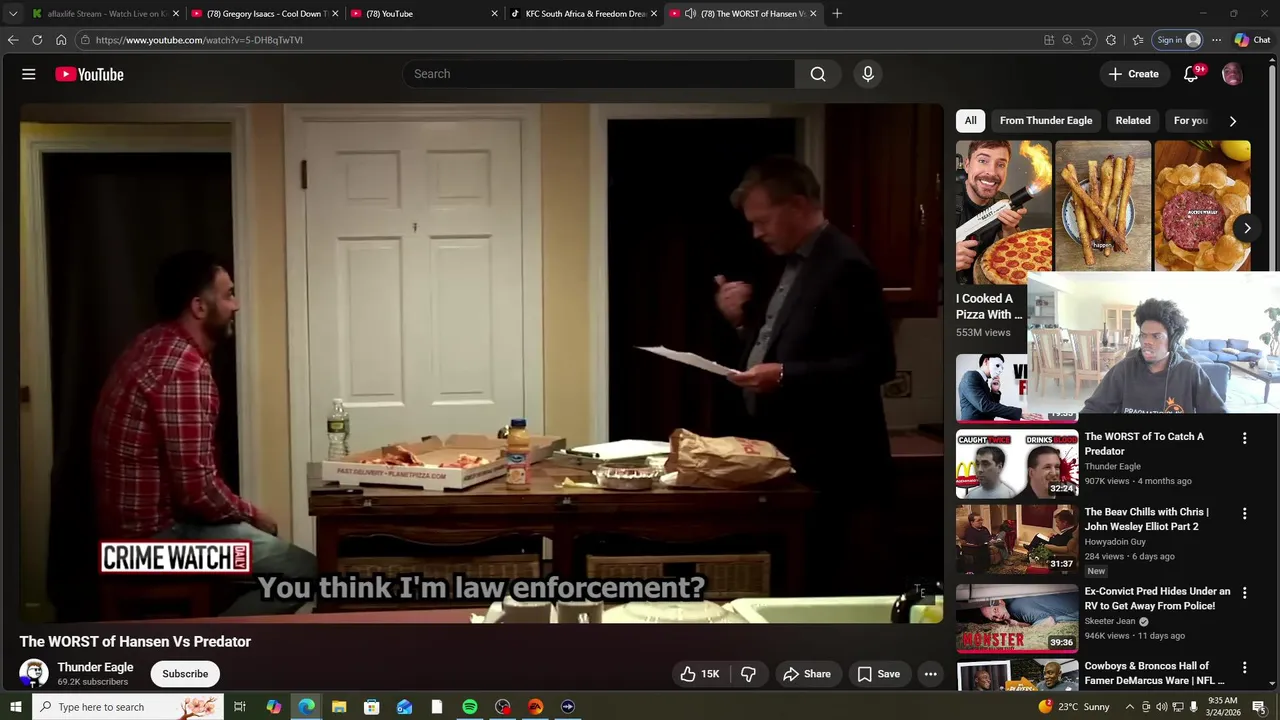Open options for The Beav Chills with Chris
The width and height of the screenshot is (1280, 720).
tap(1245, 513)
